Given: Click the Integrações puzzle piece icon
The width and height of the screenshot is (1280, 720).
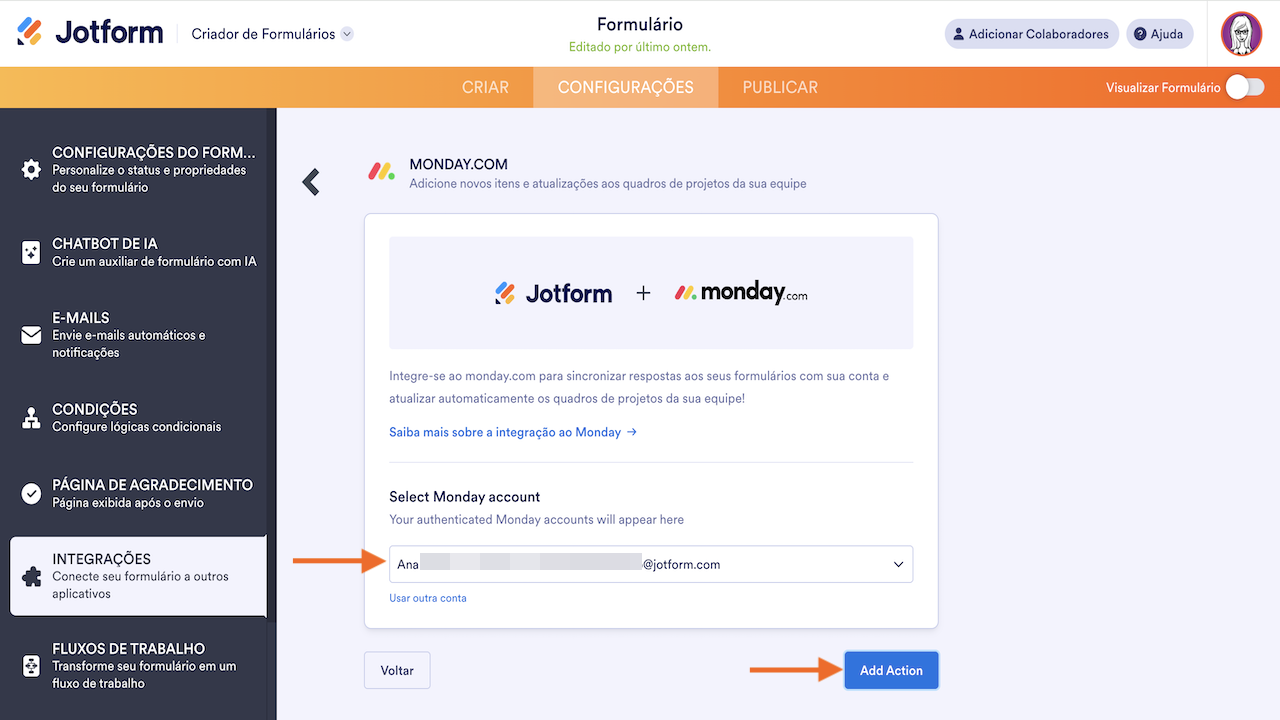Looking at the screenshot, I should pos(31,576).
